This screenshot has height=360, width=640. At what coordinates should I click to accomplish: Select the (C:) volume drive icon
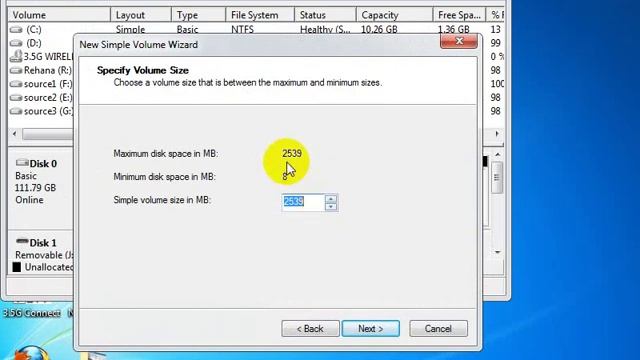coord(16,30)
